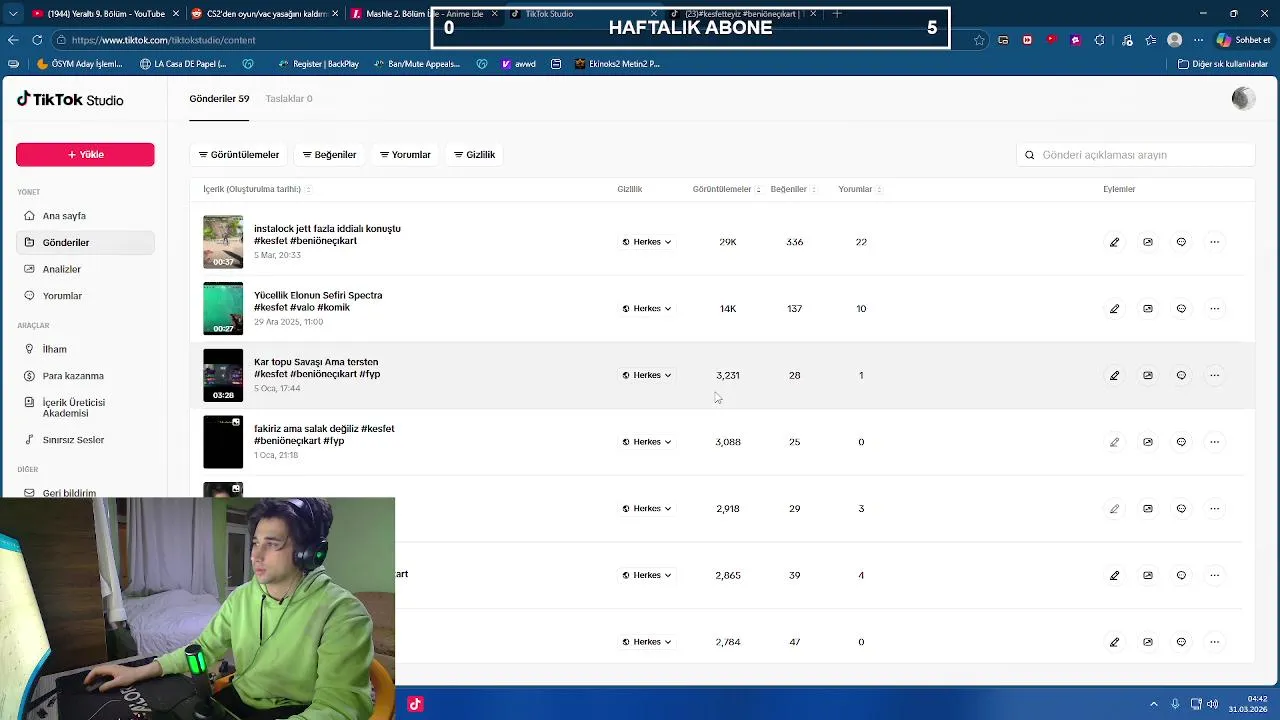The height and width of the screenshot is (720, 1280).
Task: Go to Ana sayfa in sidebar
Action: 85,216
